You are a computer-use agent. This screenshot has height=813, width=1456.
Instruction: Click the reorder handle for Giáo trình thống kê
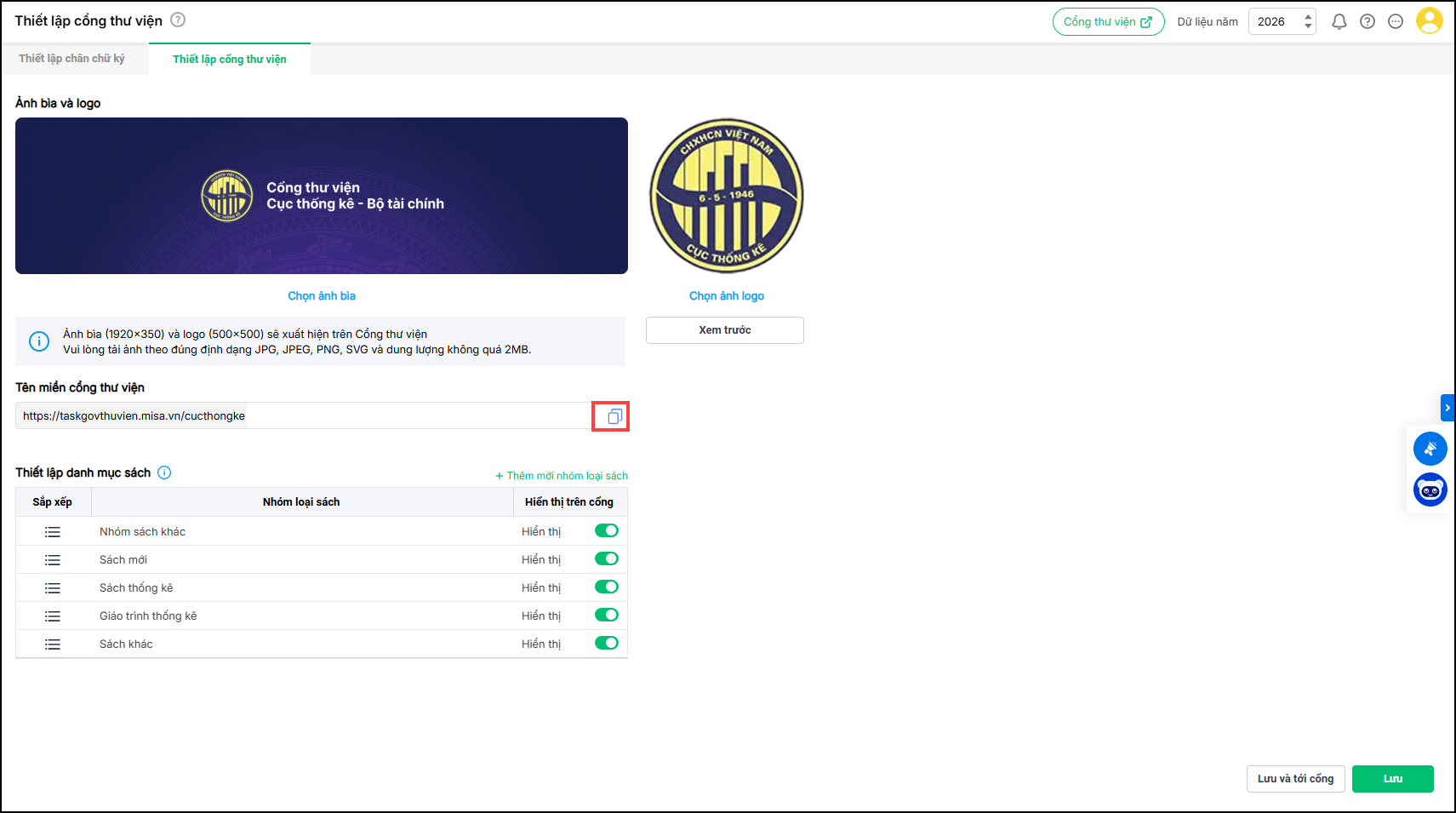[53, 616]
